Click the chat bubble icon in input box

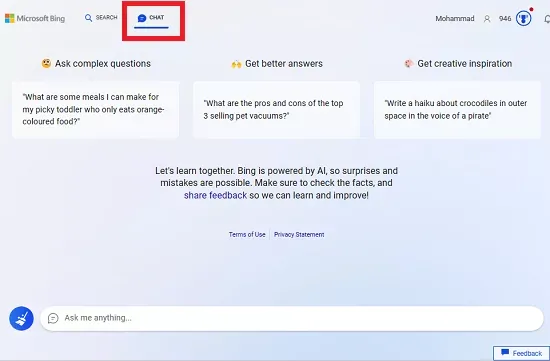coord(53,318)
